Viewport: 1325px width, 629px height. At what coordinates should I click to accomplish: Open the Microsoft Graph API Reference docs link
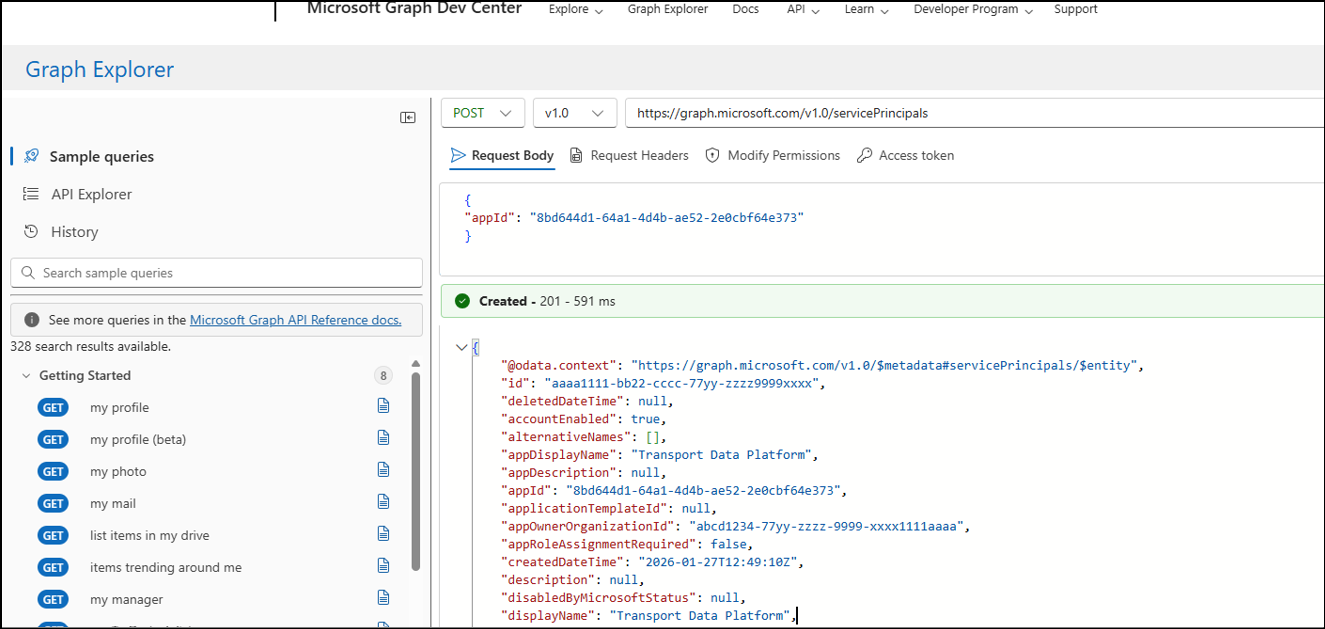pyautogui.click(x=295, y=319)
